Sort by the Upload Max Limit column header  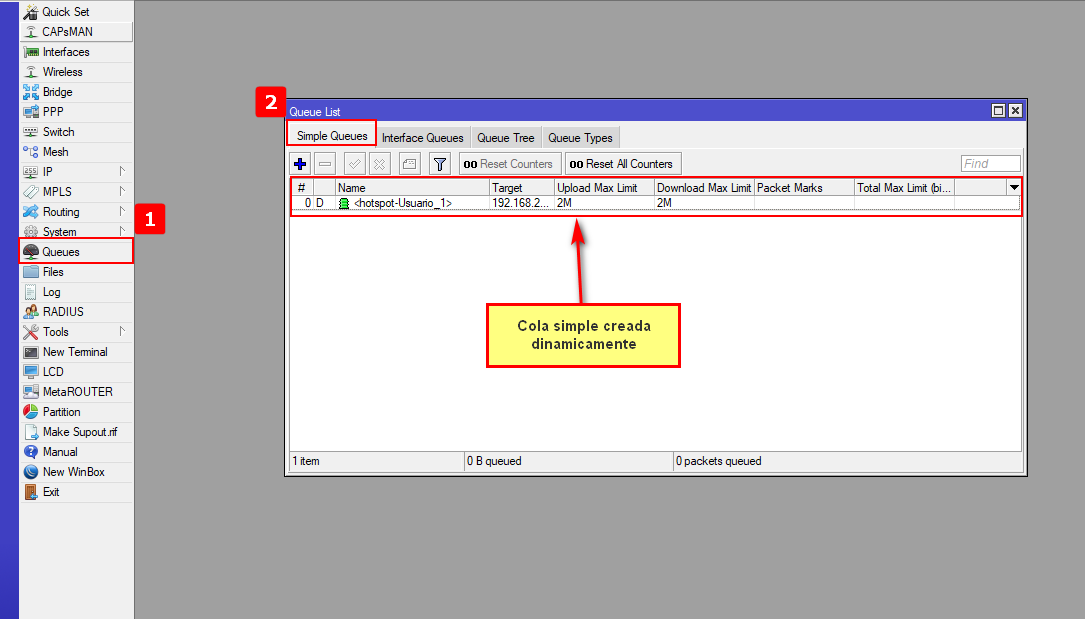[x=604, y=188]
